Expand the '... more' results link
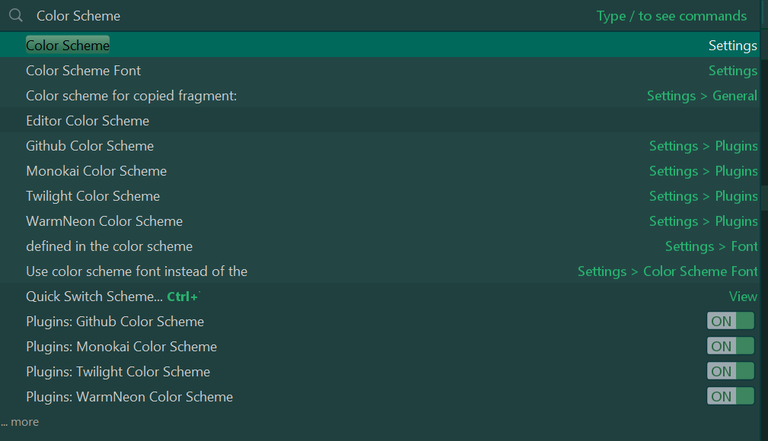 click(x=20, y=422)
